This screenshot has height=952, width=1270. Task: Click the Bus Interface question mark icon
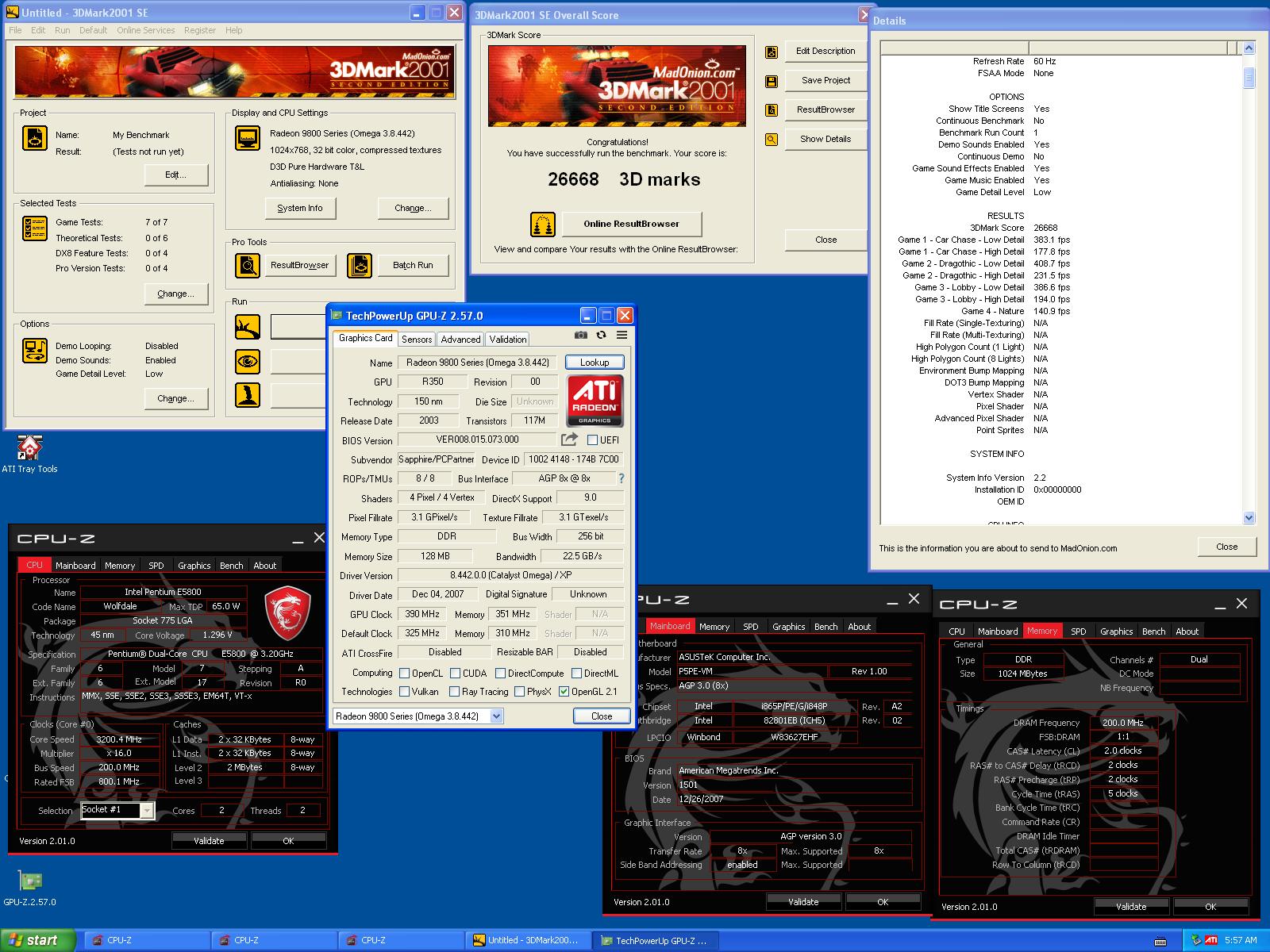(x=621, y=478)
